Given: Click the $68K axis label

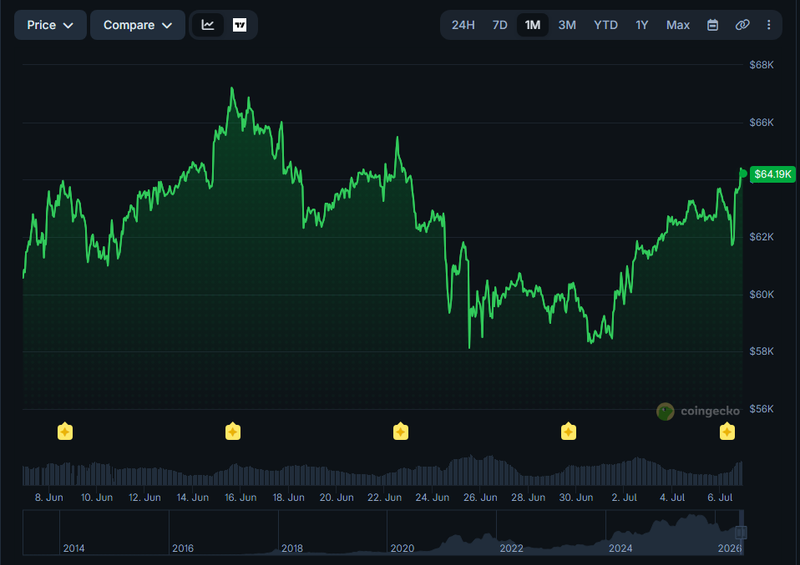Looking at the screenshot, I should coord(761,65).
